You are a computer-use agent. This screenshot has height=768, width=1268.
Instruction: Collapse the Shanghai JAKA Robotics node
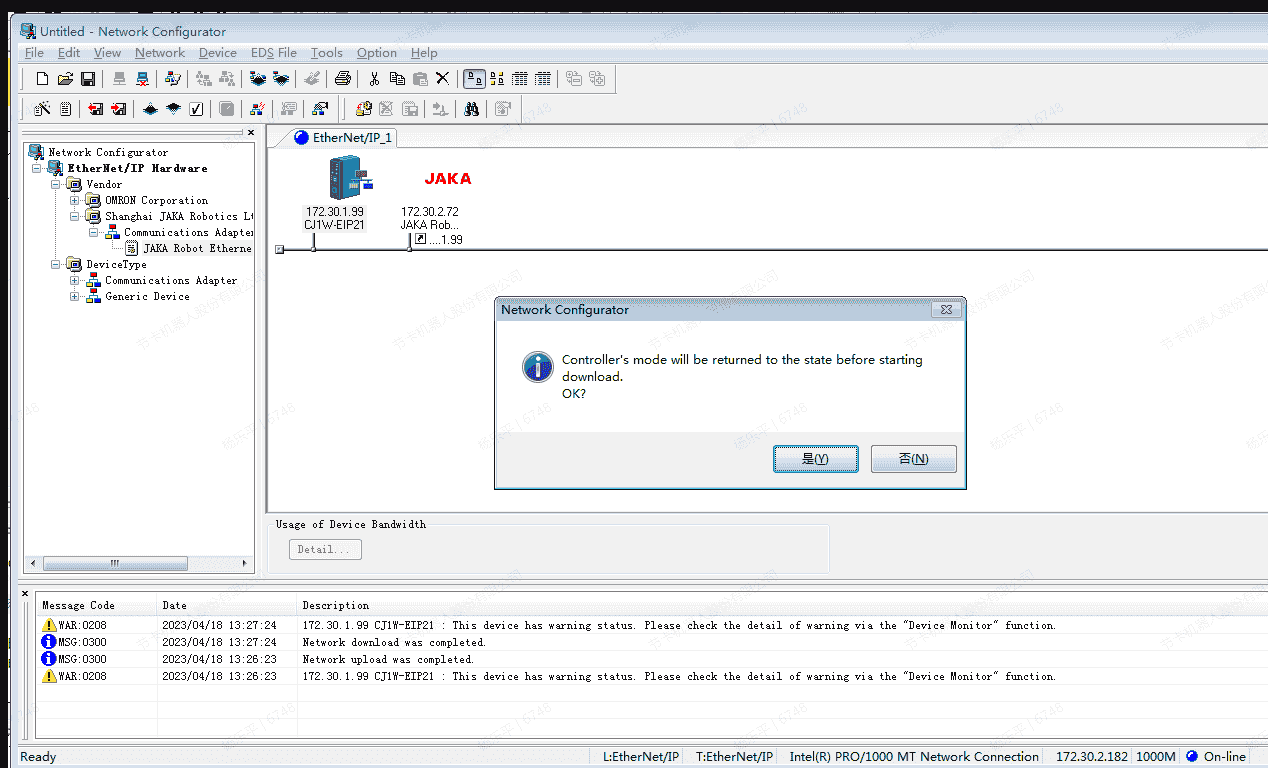(x=74, y=216)
